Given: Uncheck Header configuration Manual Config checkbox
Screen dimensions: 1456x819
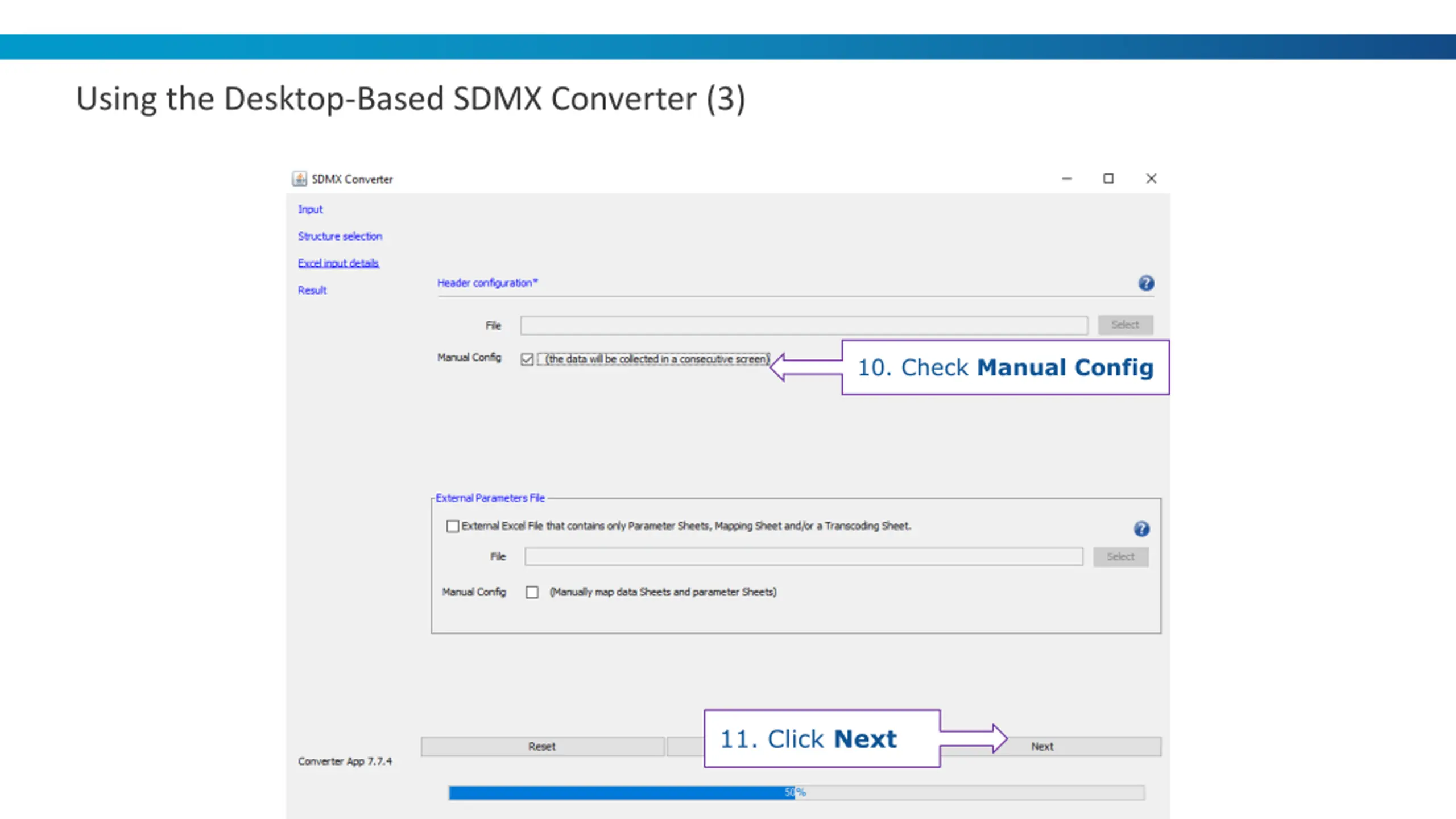Looking at the screenshot, I should [x=527, y=359].
